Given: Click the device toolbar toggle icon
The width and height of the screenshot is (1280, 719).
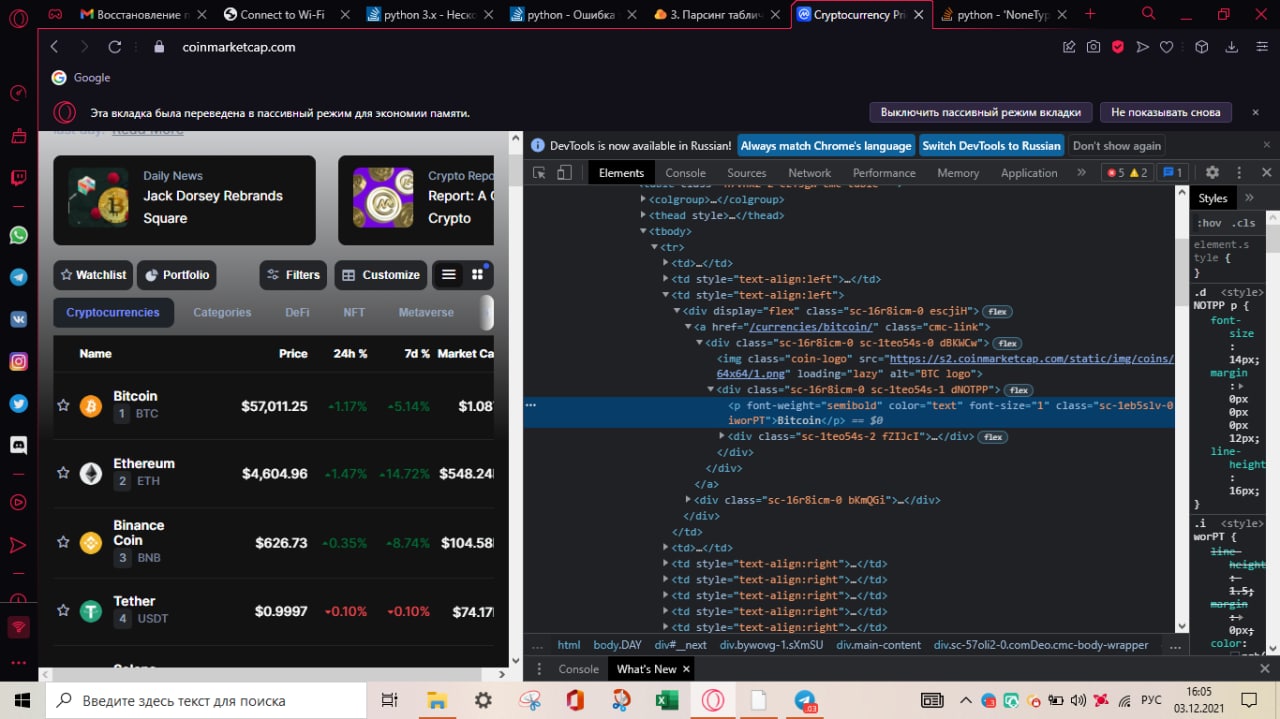Looking at the screenshot, I should pos(564,172).
